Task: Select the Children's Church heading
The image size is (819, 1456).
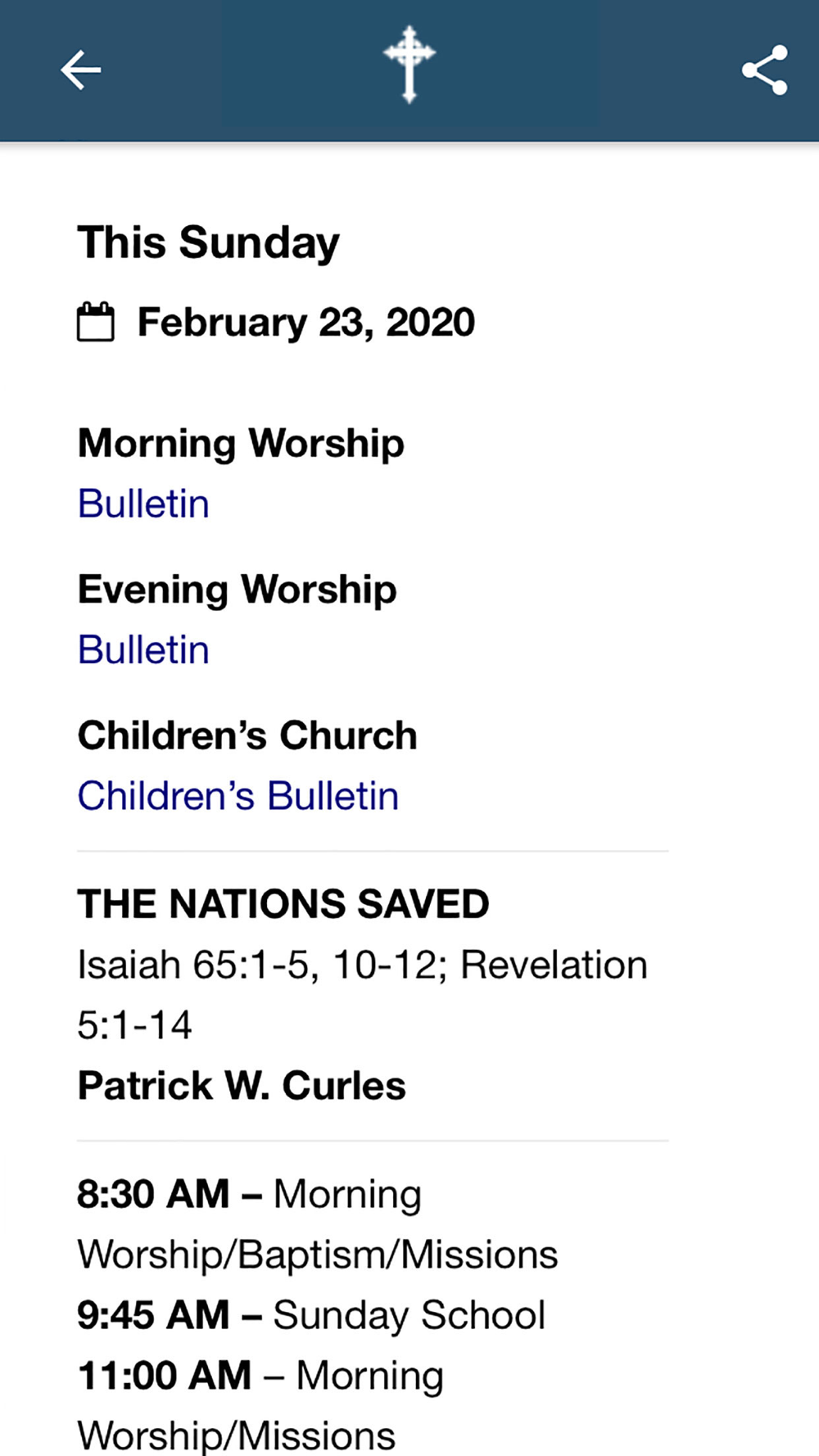Action: pyautogui.click(x=247, y=735)
